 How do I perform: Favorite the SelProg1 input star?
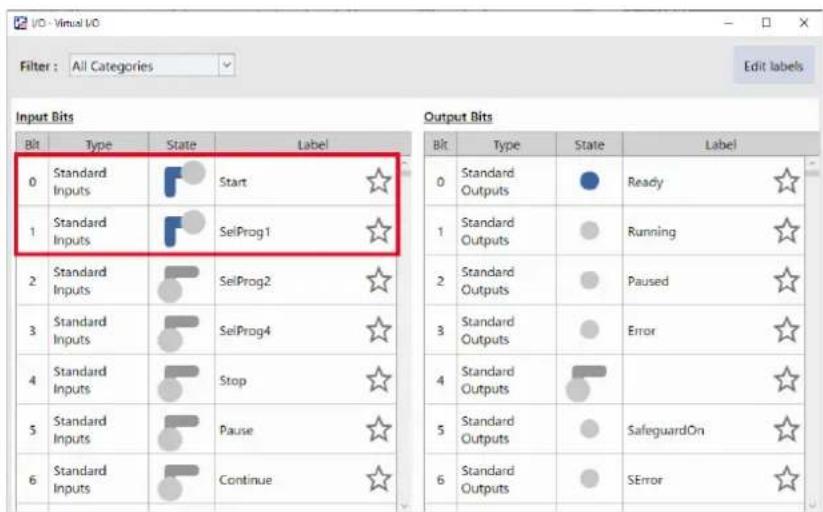(378, 231)
